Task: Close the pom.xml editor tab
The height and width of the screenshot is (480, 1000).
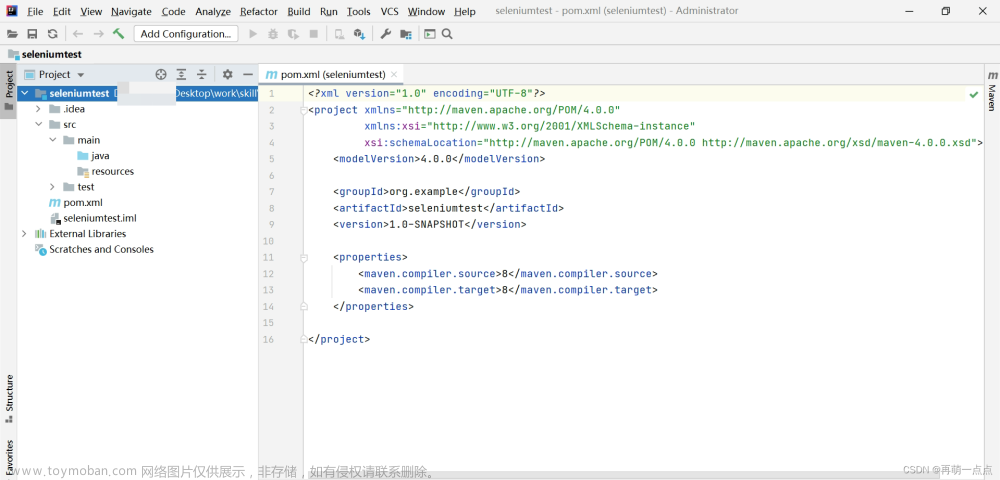Action: coord(394,74)
